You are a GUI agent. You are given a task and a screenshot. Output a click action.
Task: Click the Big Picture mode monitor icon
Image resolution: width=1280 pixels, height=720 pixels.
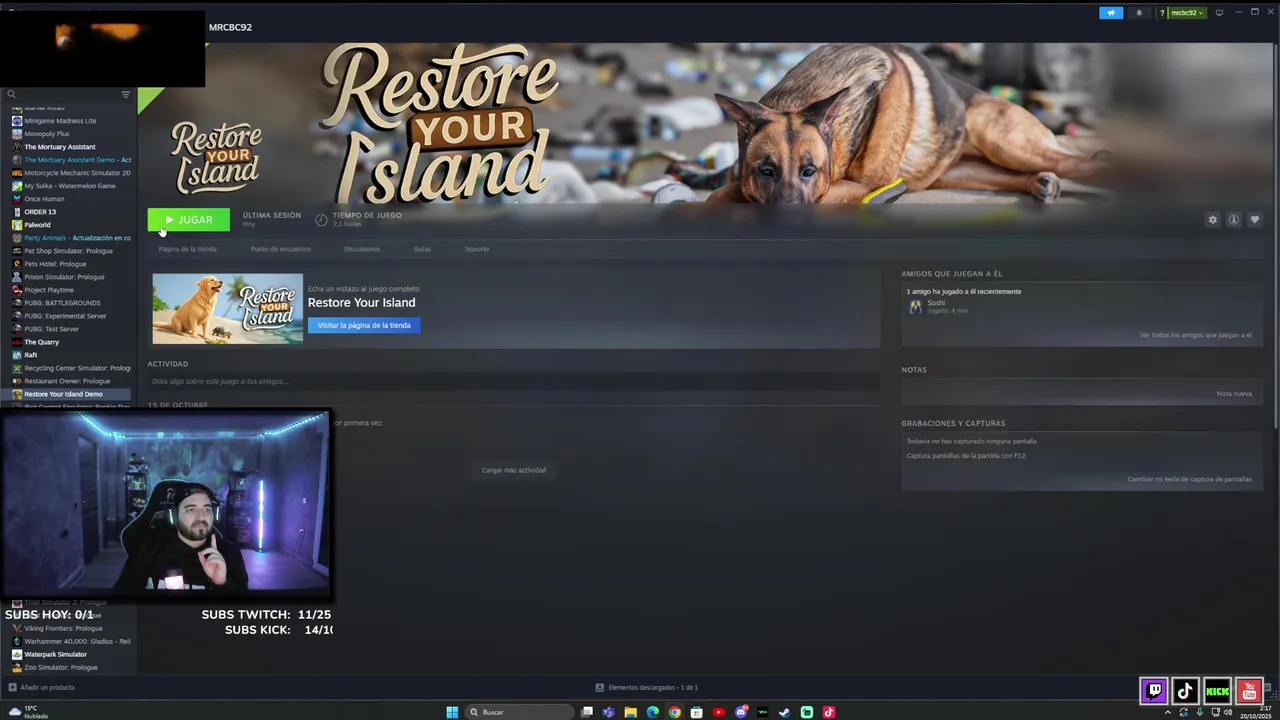(1219, 13)
